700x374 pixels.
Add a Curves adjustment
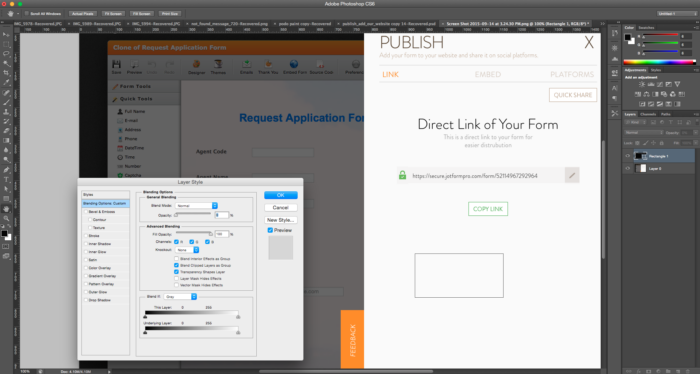[x=660, y=84]
